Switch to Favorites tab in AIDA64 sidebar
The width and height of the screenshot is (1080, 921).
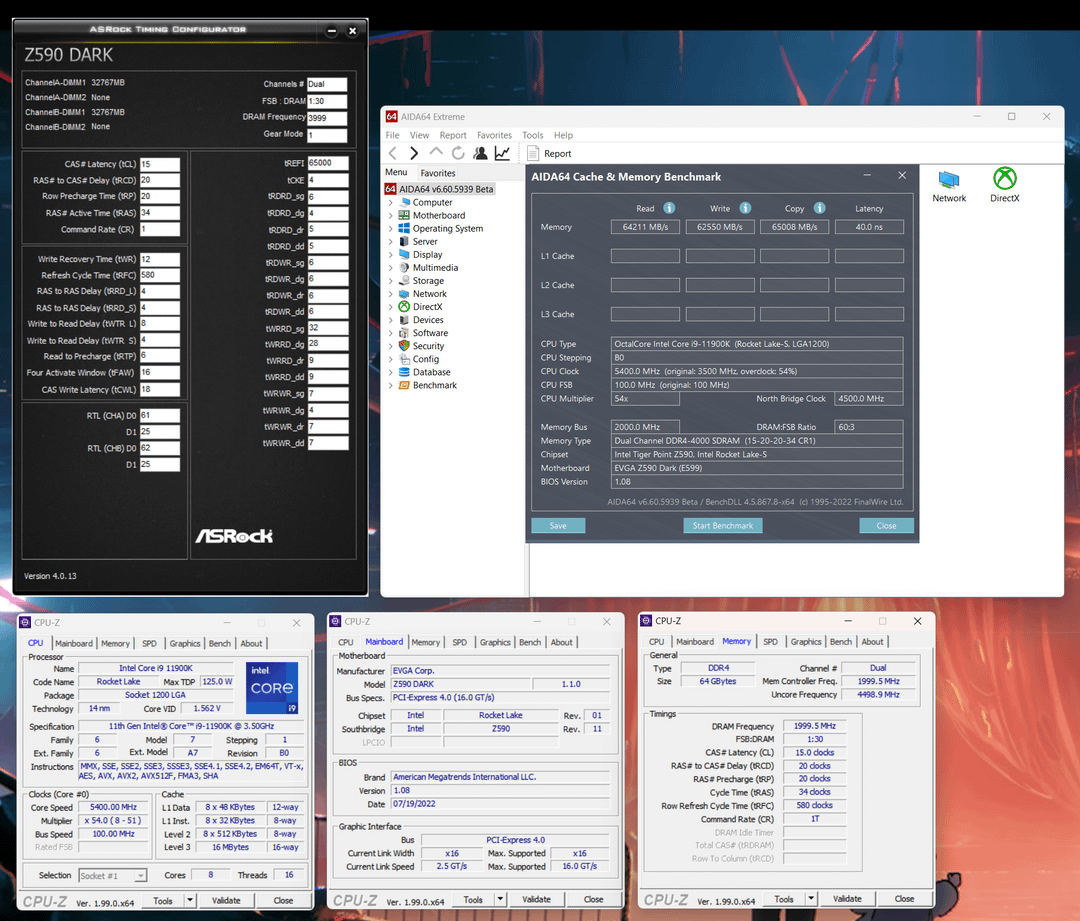438,174
